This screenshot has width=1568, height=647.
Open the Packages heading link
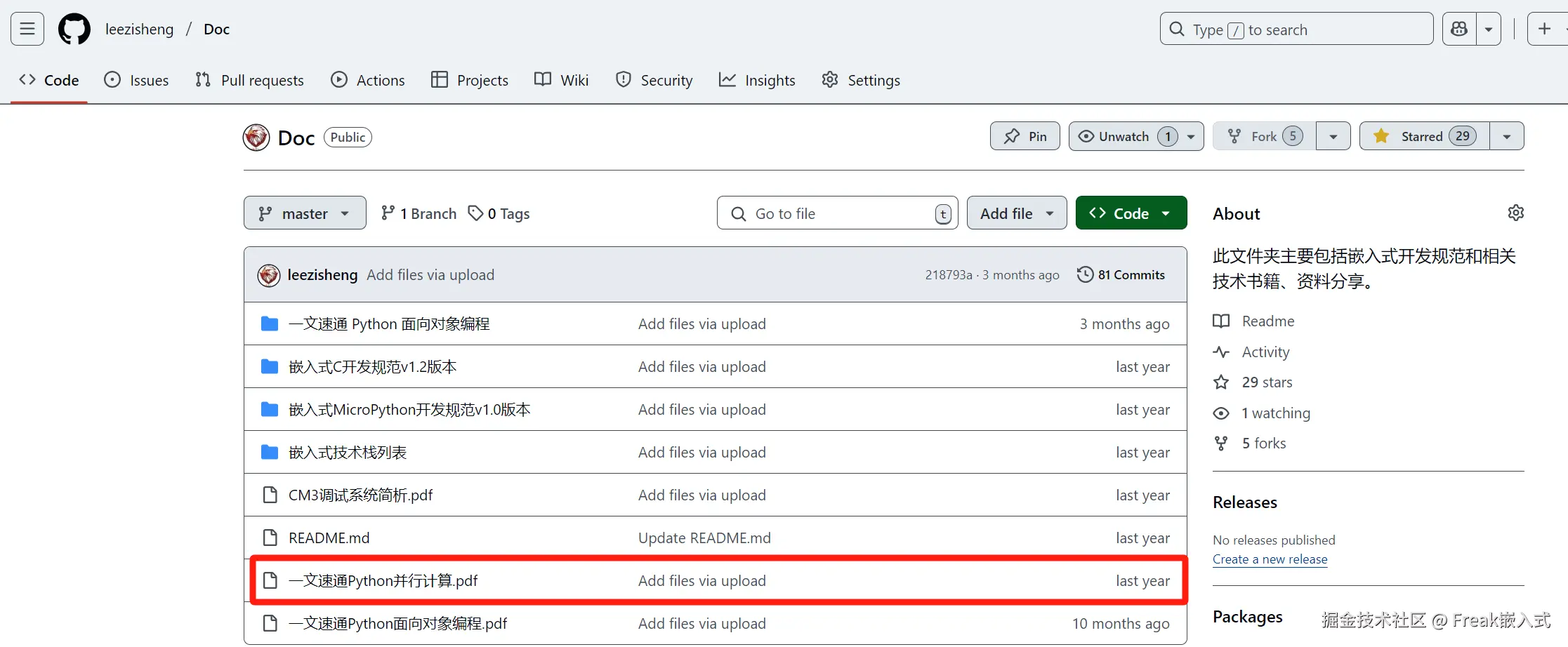[1248, 617]
